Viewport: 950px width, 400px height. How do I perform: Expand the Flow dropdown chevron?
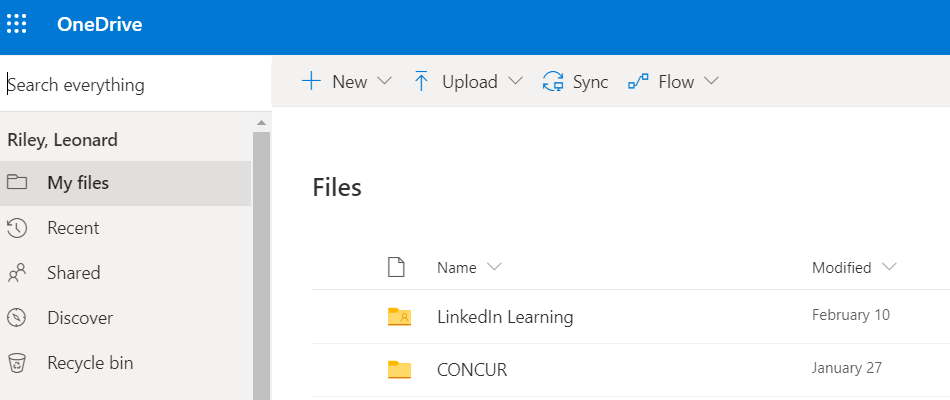tap(711, 81)
